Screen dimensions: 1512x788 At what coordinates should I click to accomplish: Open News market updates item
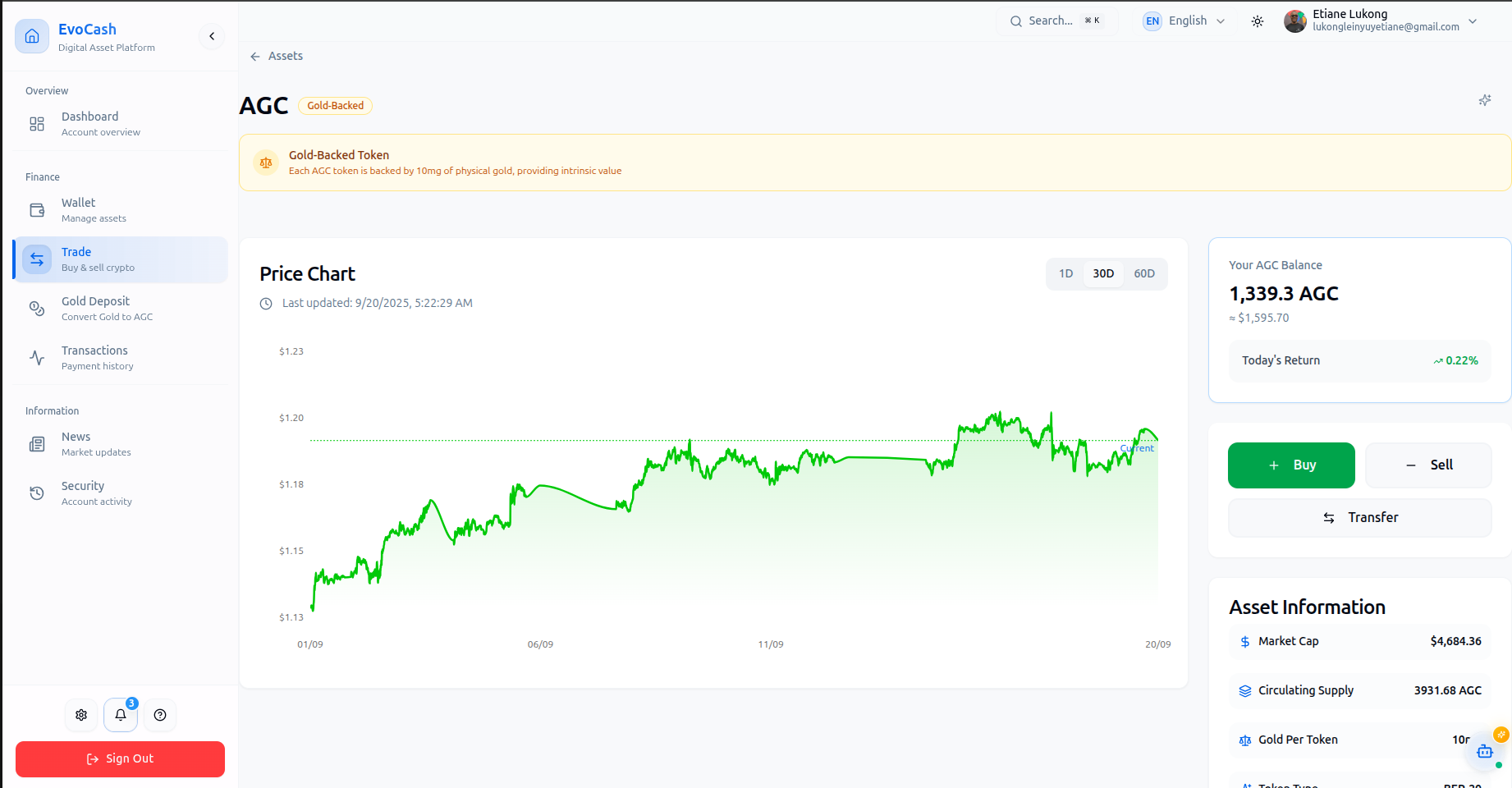[121, 444]
